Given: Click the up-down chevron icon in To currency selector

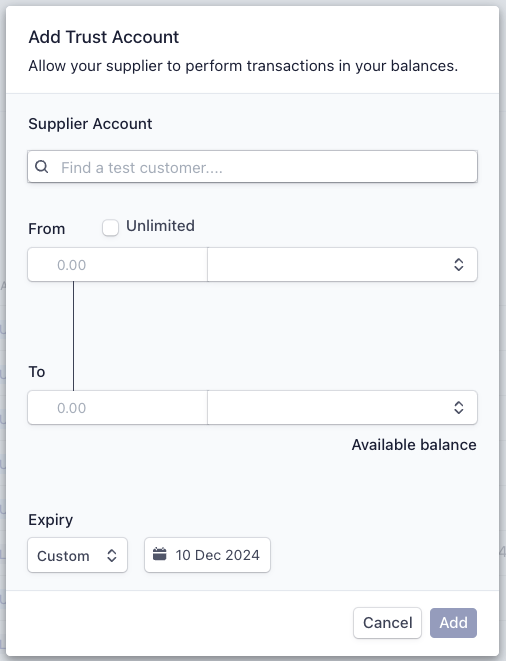Looking at the screenshot, I should [x=458, y=408].
